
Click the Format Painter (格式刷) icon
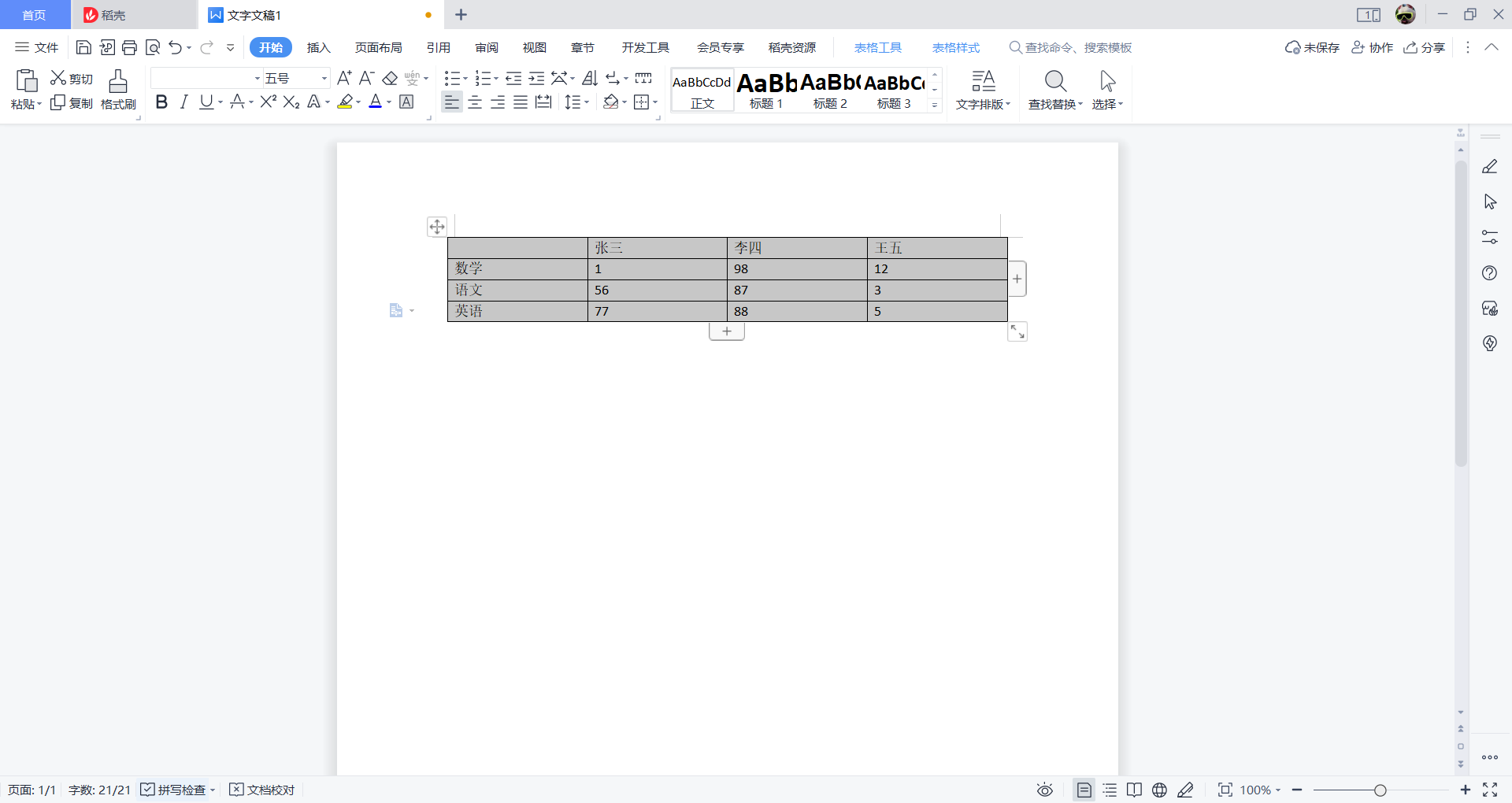(118, 89)
